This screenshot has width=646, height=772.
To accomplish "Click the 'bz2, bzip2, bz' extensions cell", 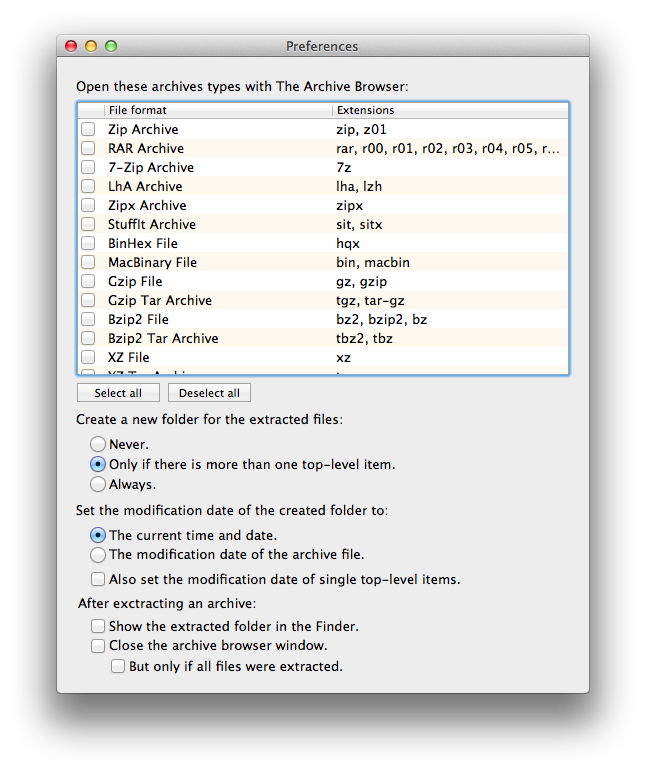I will 451,320.
